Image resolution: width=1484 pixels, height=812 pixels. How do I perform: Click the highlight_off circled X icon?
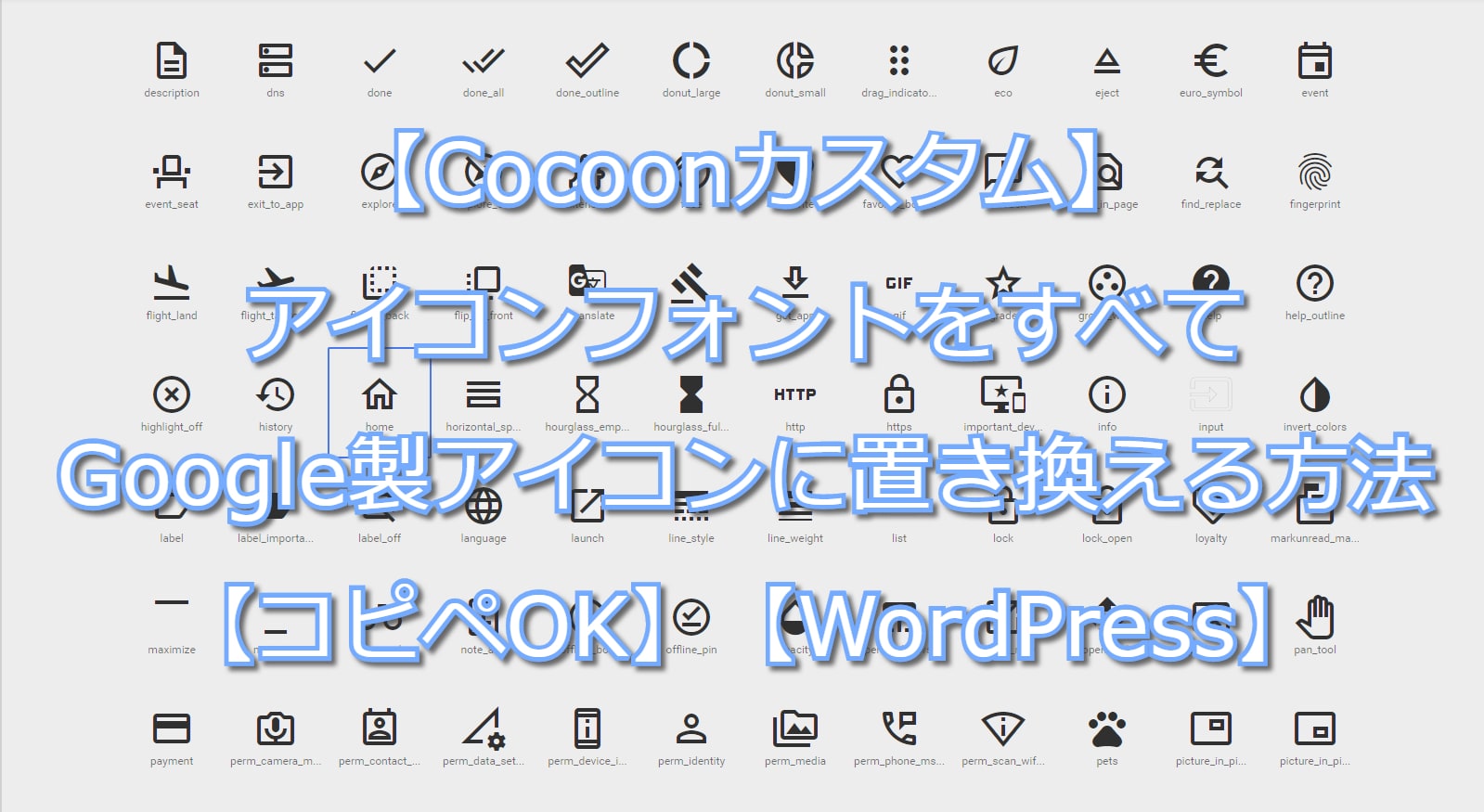(x=172, y=394)
